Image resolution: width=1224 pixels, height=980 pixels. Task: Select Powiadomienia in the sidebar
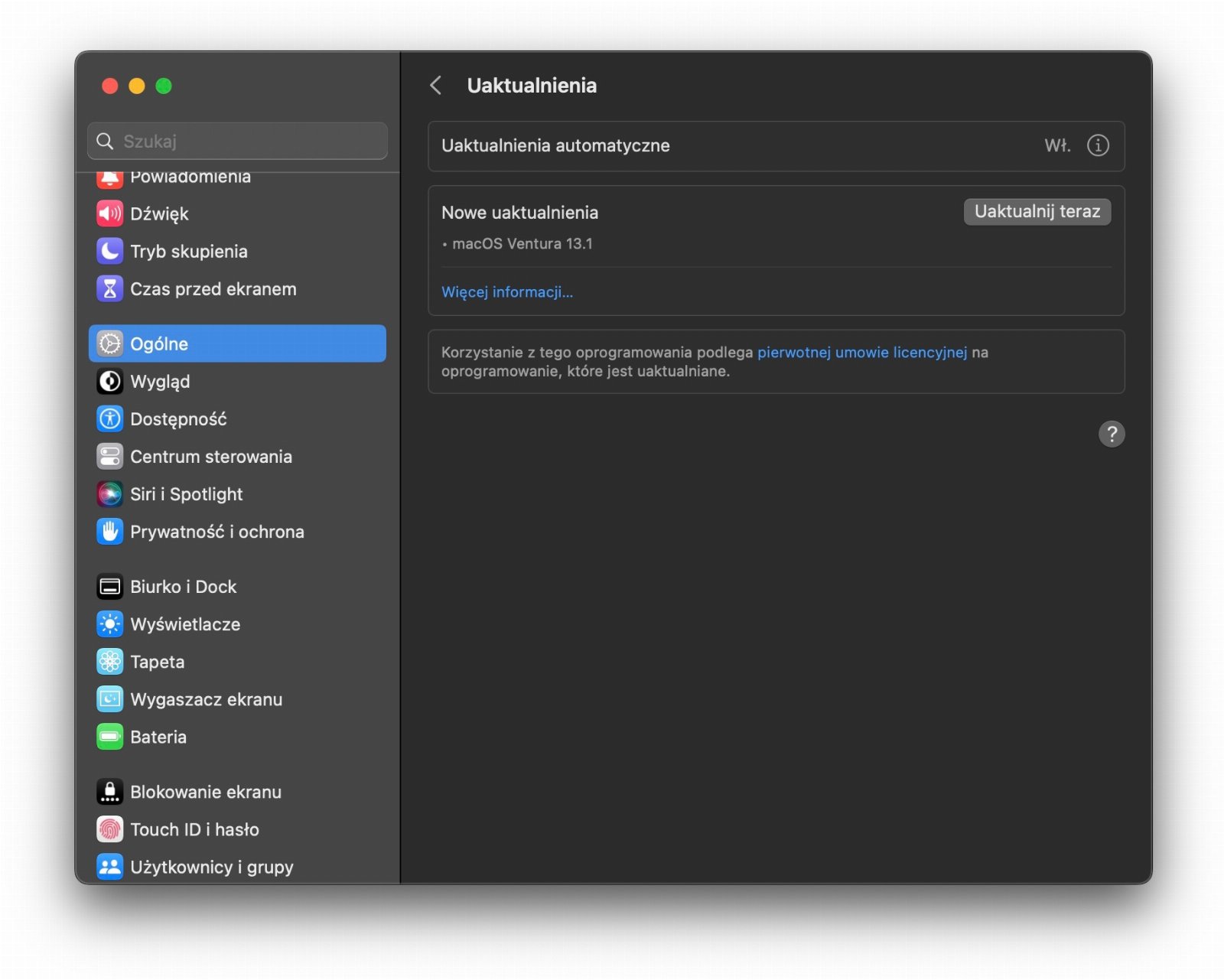[x=190, y=177]
